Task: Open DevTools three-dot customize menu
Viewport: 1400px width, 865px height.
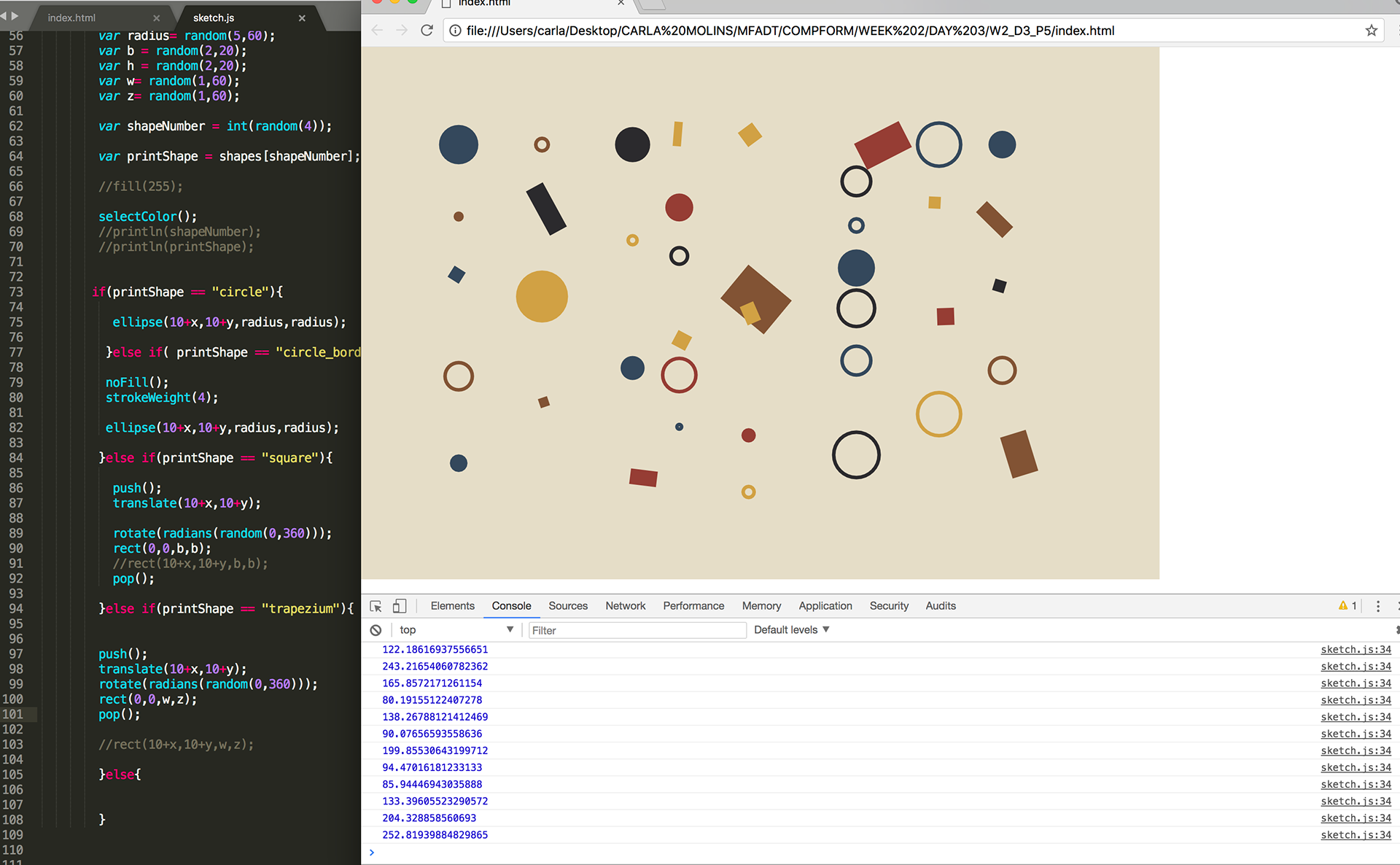Action: point(1377,606)
